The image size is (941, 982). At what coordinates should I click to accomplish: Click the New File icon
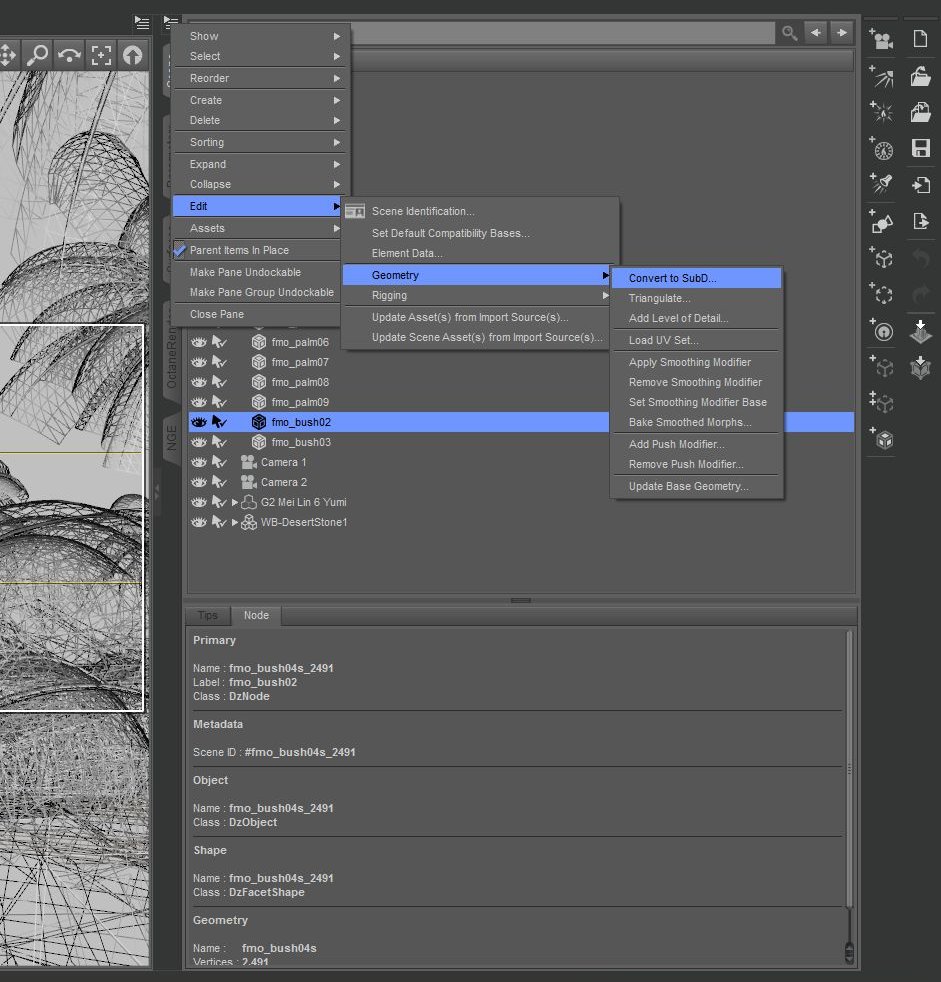(x=920, y=39)
